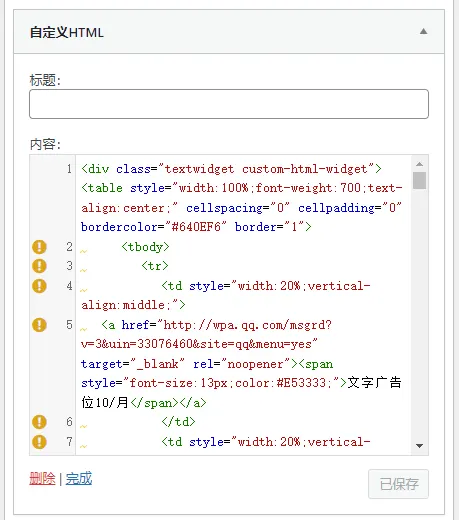Click warning icon on line 5
Screen dimensions: 459x520
(39, 325)
